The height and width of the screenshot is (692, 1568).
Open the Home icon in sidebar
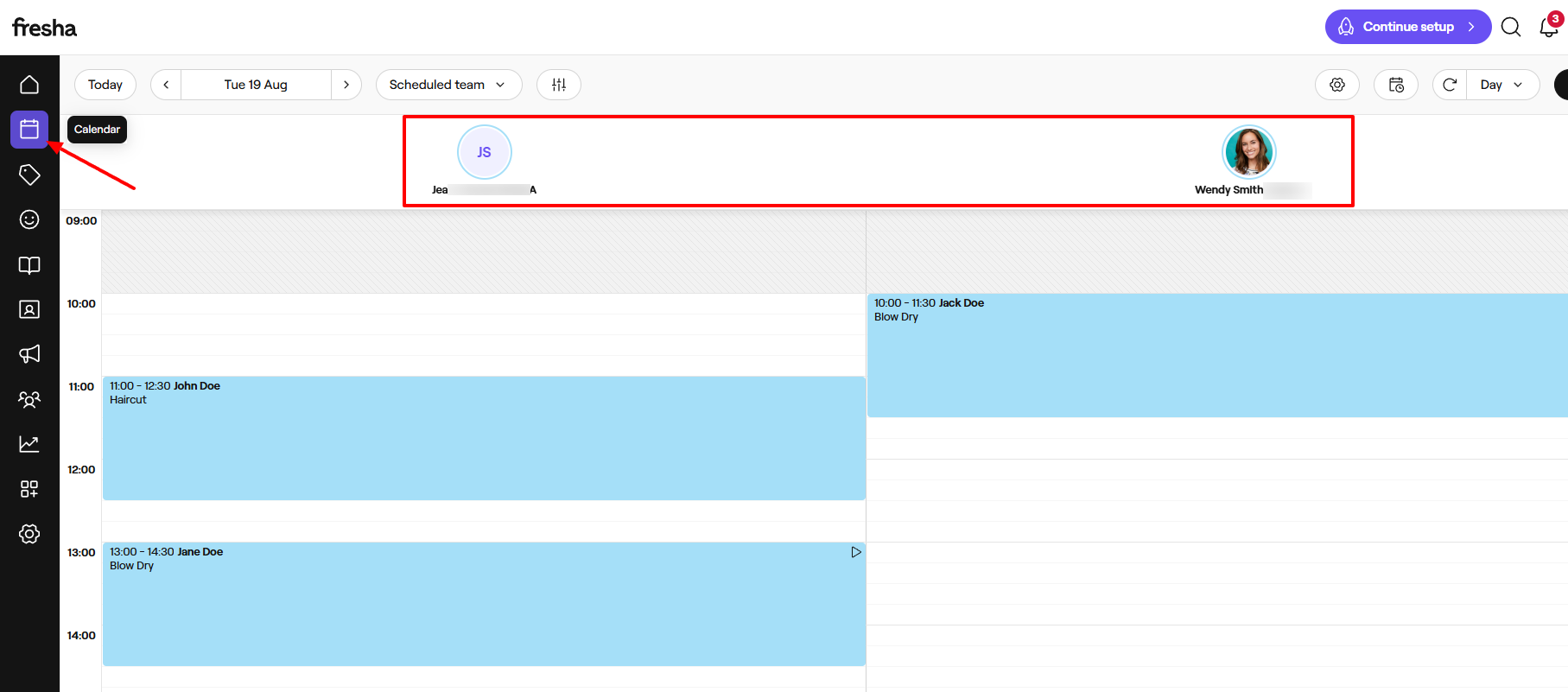pyautogui.click(x=29, y=85)
